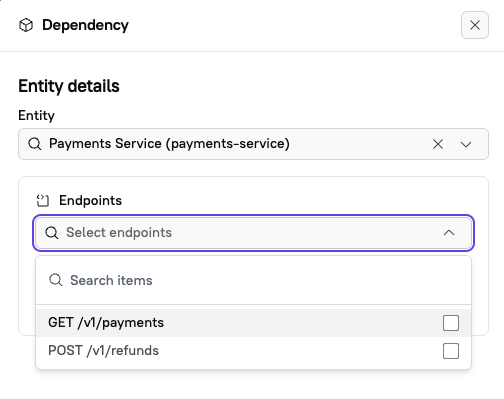This screenshot has width=504, height=399.
Task: Click the Entity field label
Action: (x=36, y=116)
